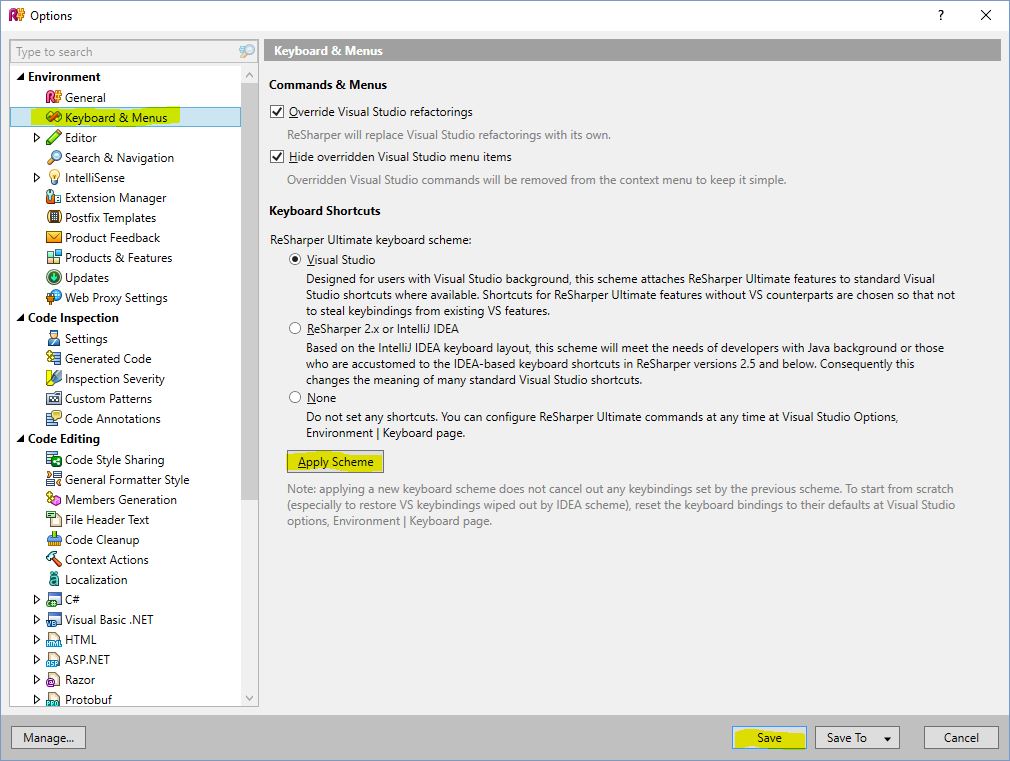Click the Save button
The width and height of the screenshot is (1010, 761).
pyautogui.click(x=769, y=737)
